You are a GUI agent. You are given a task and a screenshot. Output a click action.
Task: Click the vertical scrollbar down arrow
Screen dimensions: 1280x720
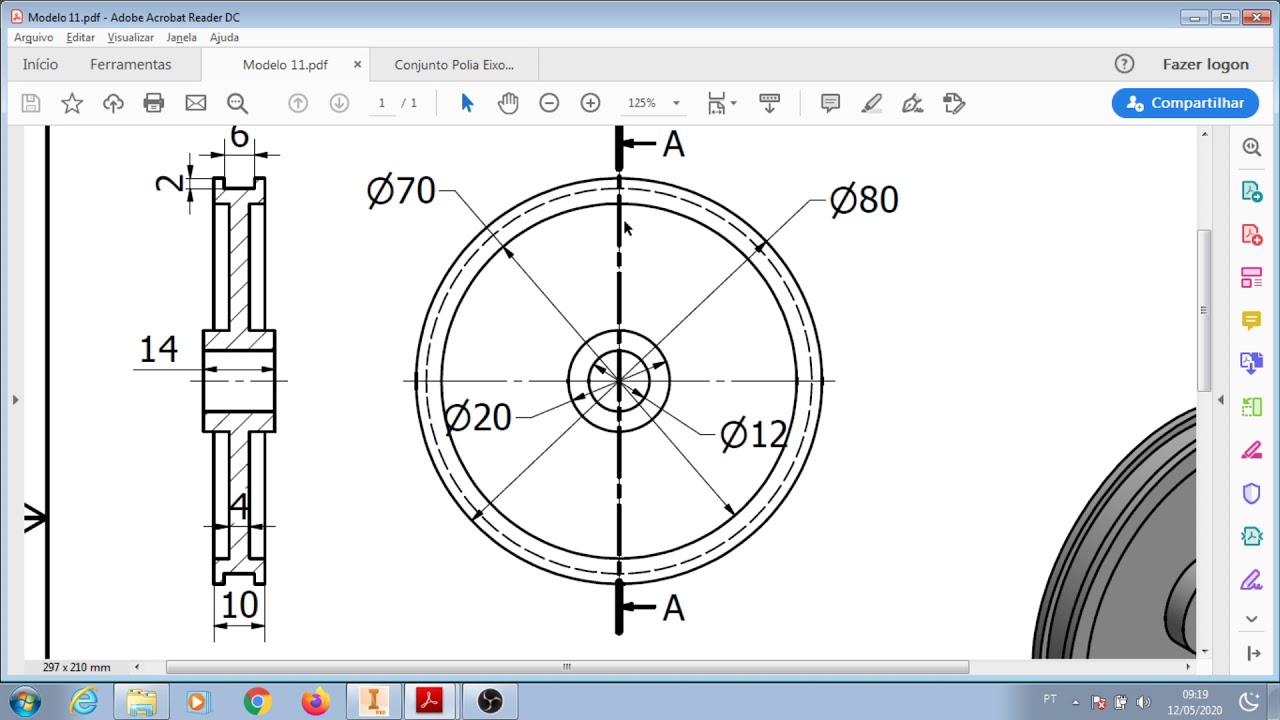coord(1204,651)
